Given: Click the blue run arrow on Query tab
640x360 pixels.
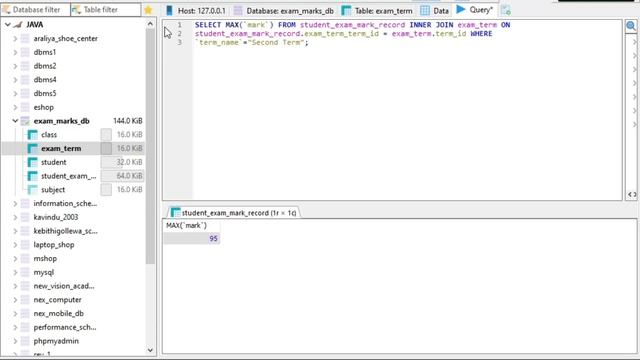Looking at the screenshot, I should click(461, 9).
